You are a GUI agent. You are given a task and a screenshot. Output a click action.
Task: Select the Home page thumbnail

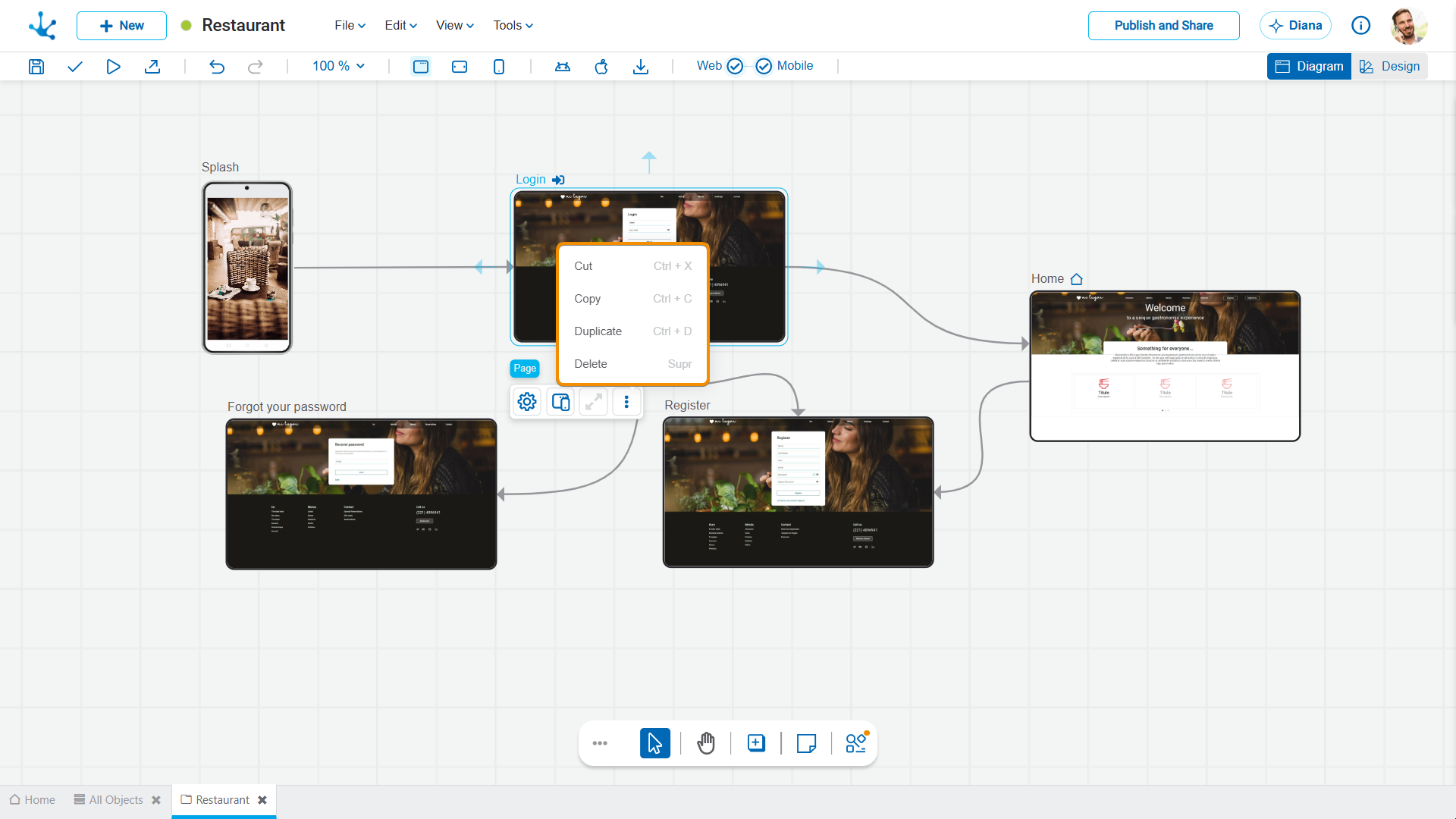click(x=1165, y=366)
